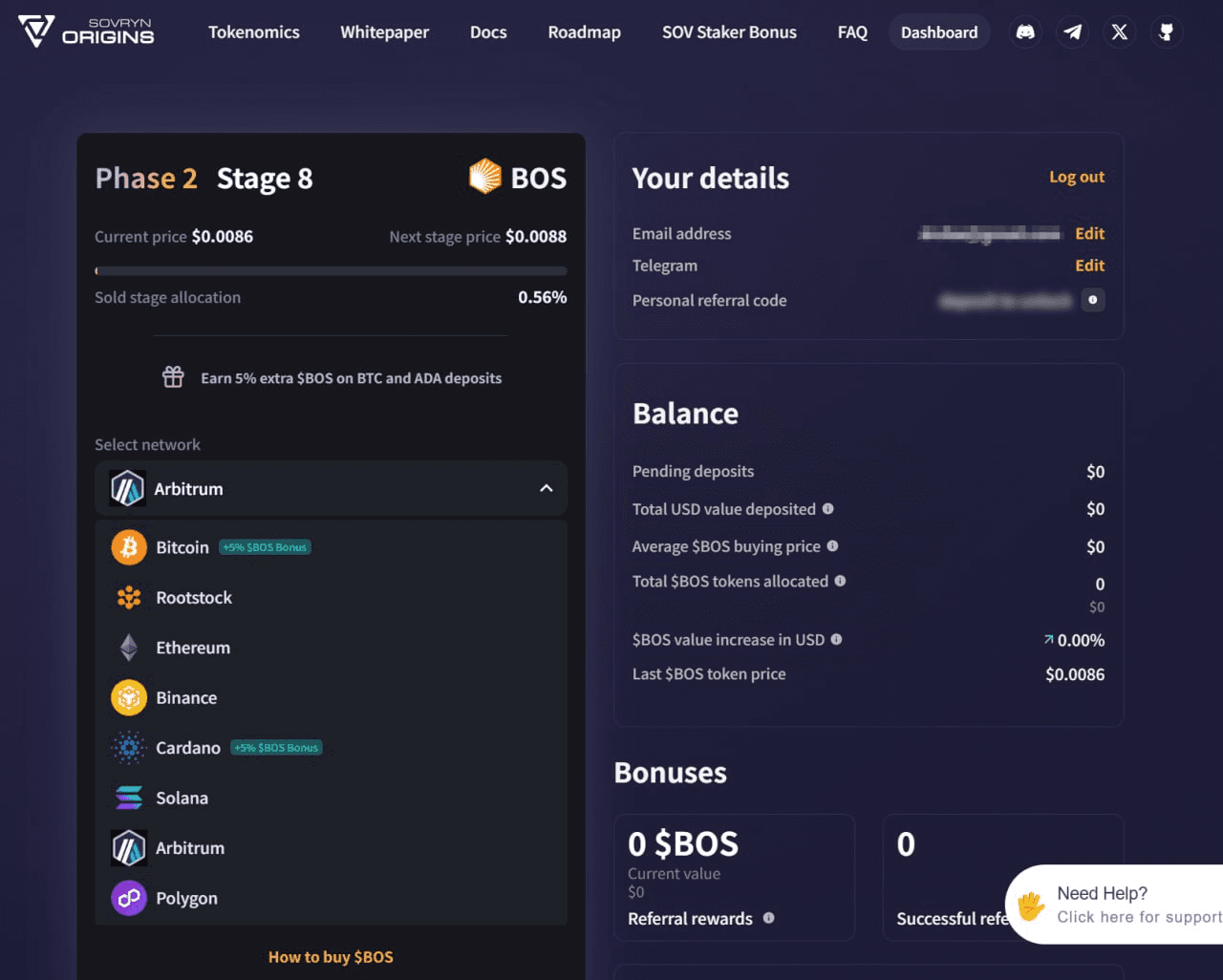
Task: Copy personal referral code icon
Action: [1093, 300]
